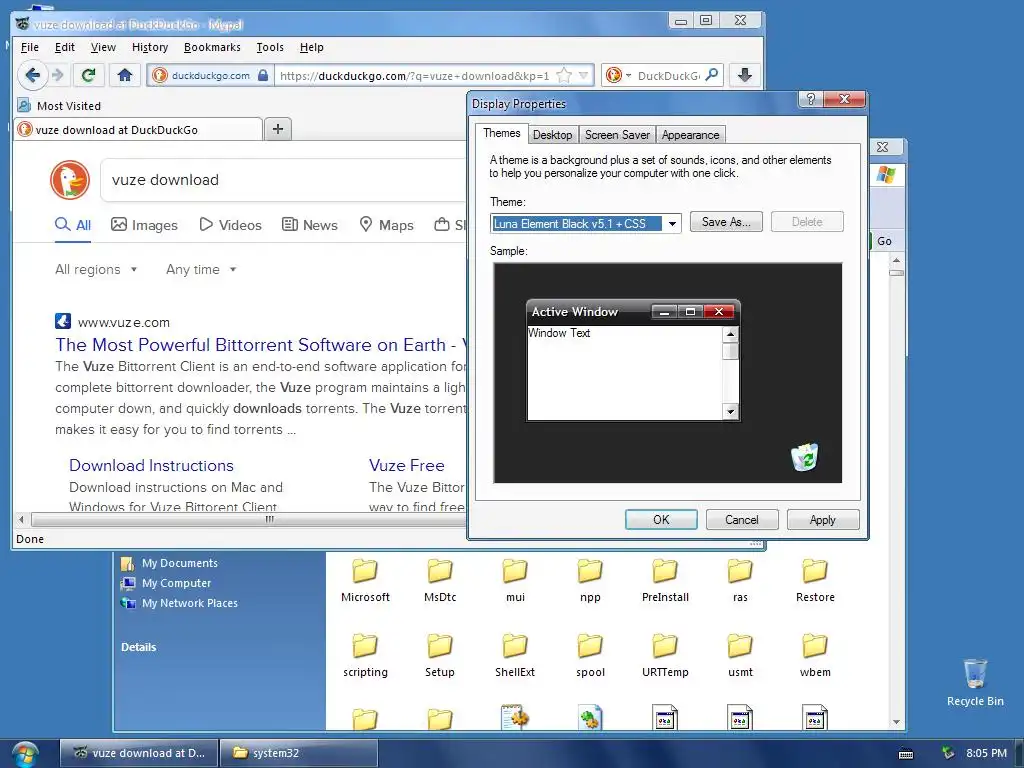
Task: Switch to the Desktop tab
Action: click(552, 135)
